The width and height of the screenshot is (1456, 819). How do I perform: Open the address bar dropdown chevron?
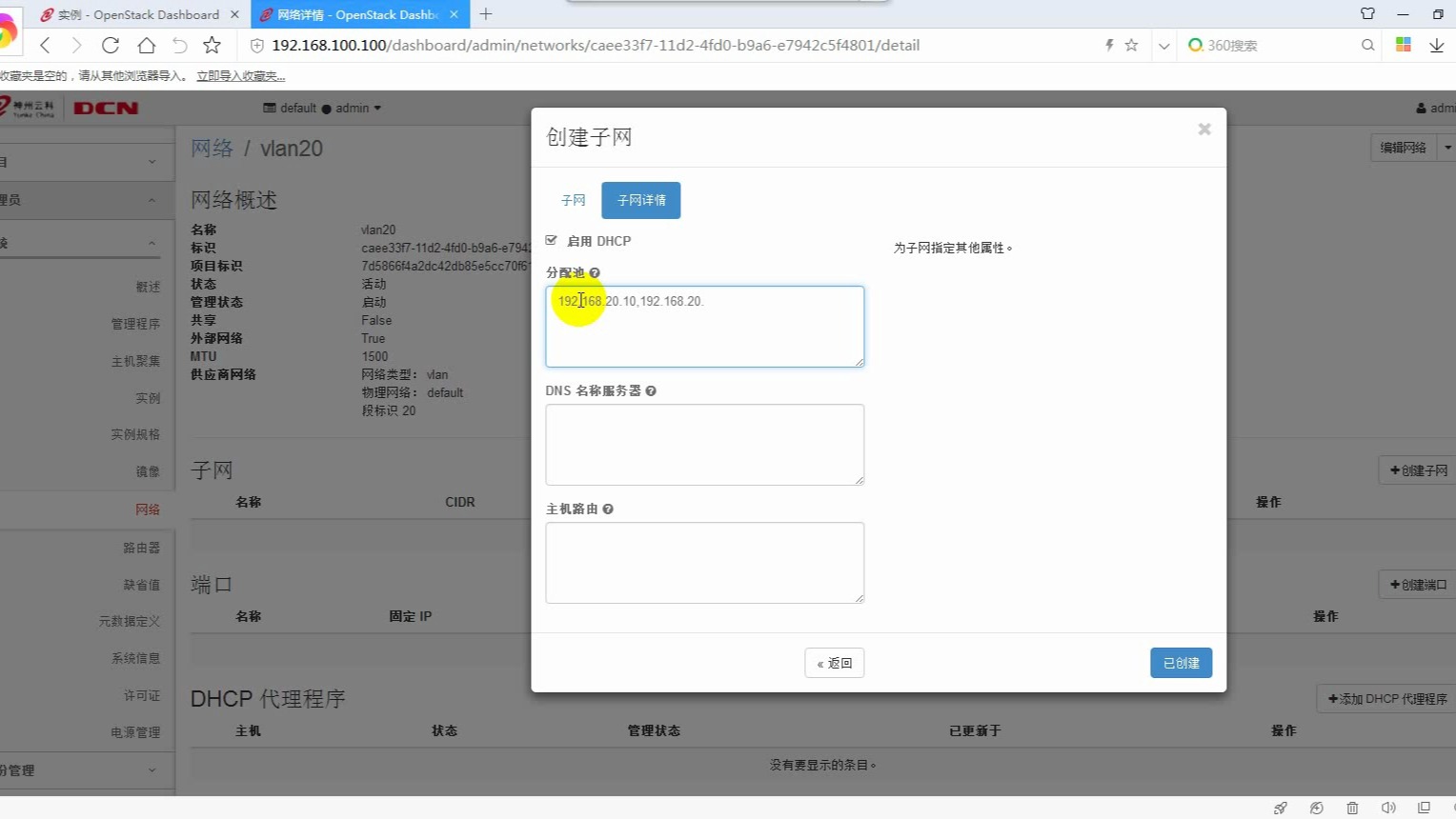point(1163,46)
